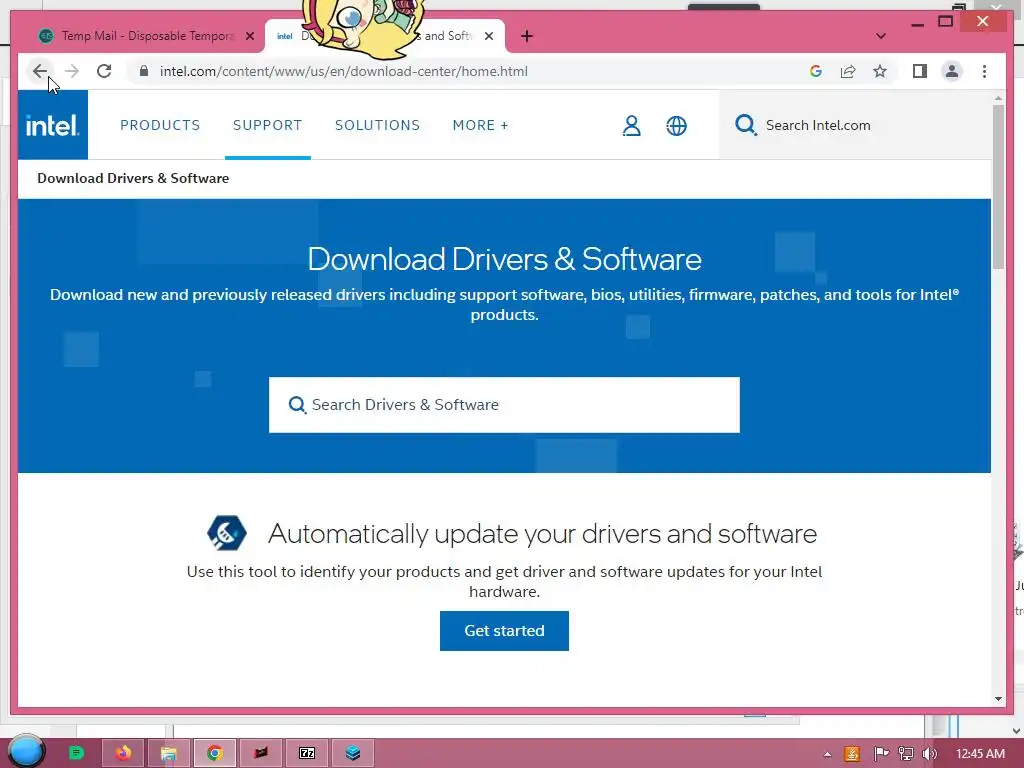Click volume speaker tray icon
The width and height of the screenshot is (1024, 768).
pyautogui.click(x=930, y=754)
